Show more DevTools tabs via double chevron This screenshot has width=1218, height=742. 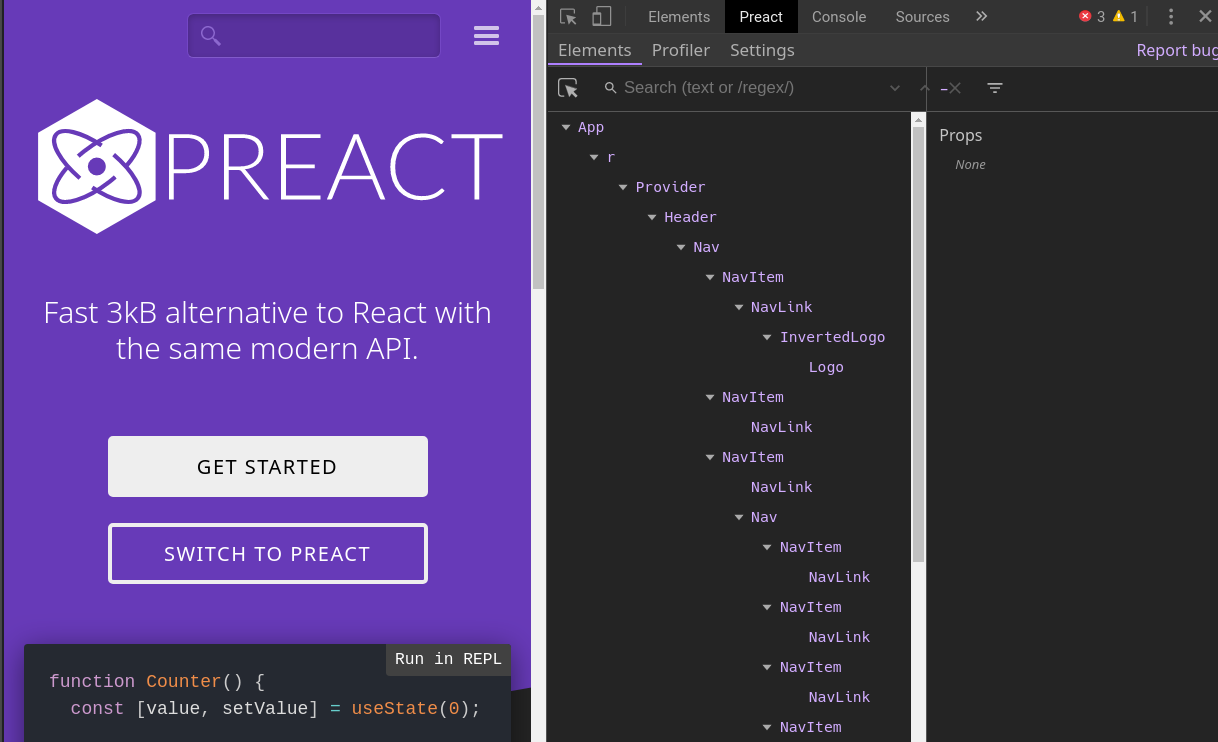981,16
